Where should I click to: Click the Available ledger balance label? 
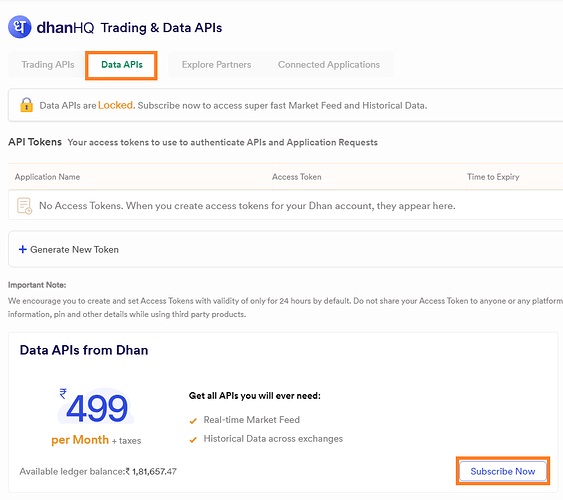pos(72,471)
